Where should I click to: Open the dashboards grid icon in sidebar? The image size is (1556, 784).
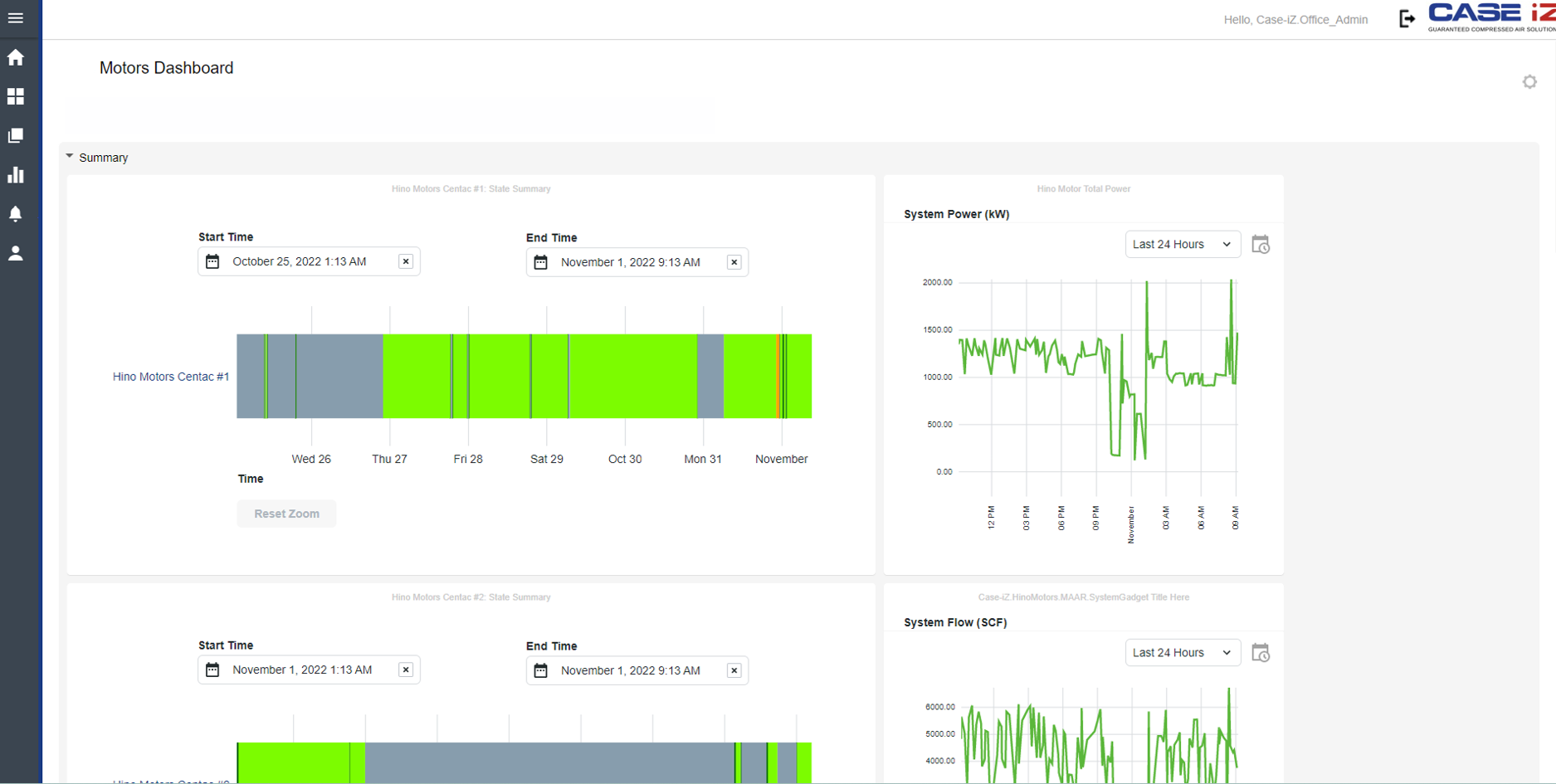tap(15, 96)
